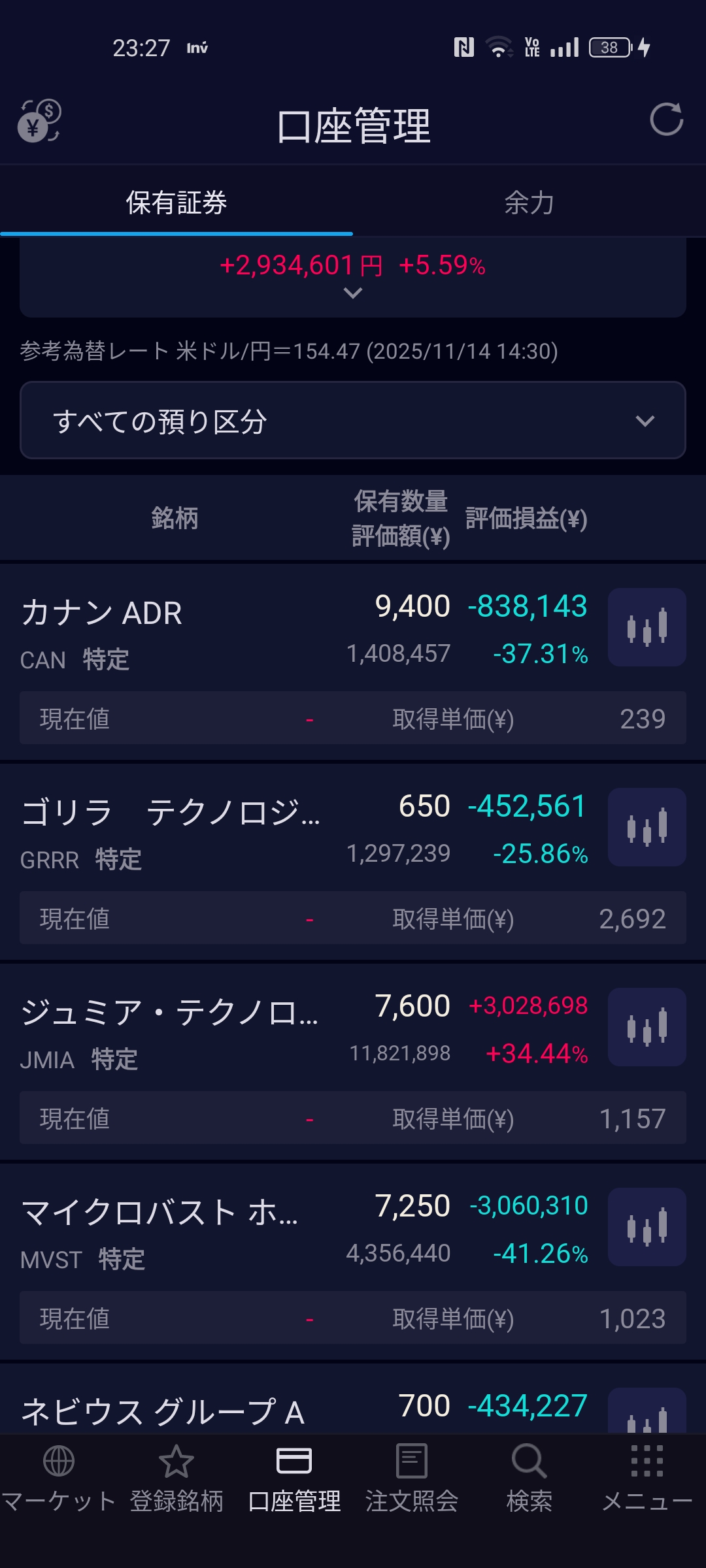The height and width of the screenshot is (1568, 706).
Task: Select the 保有証券 tab
Action: coord(176,203)
